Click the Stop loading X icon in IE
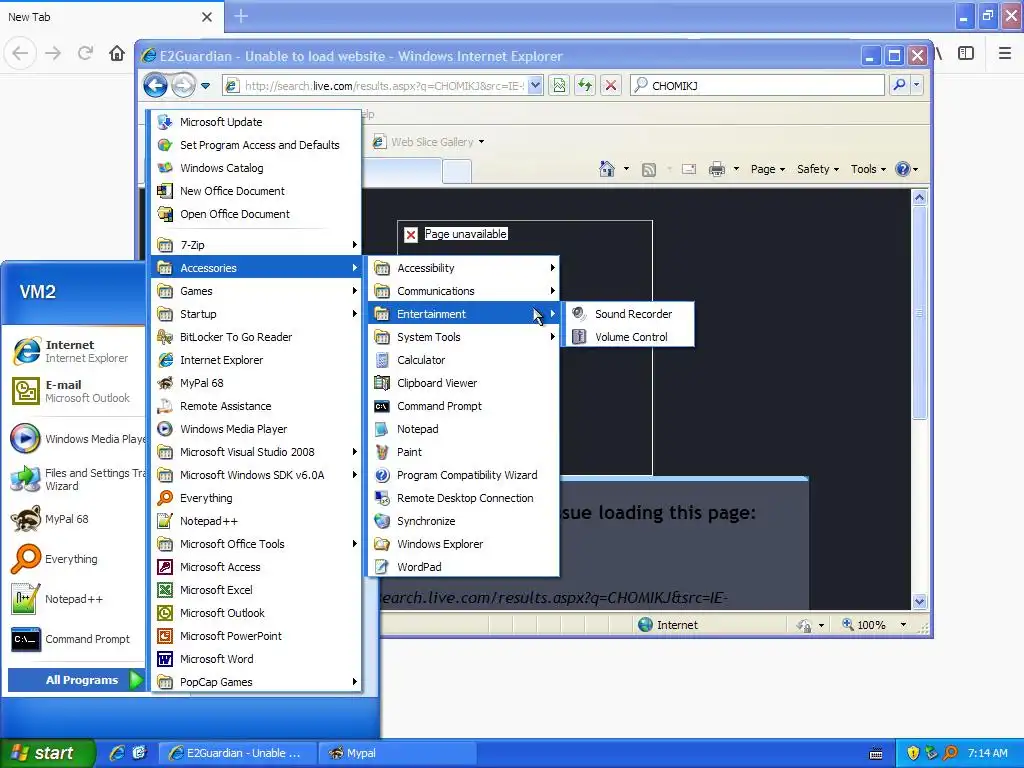1024x768 pixels. tap(611, 86)
